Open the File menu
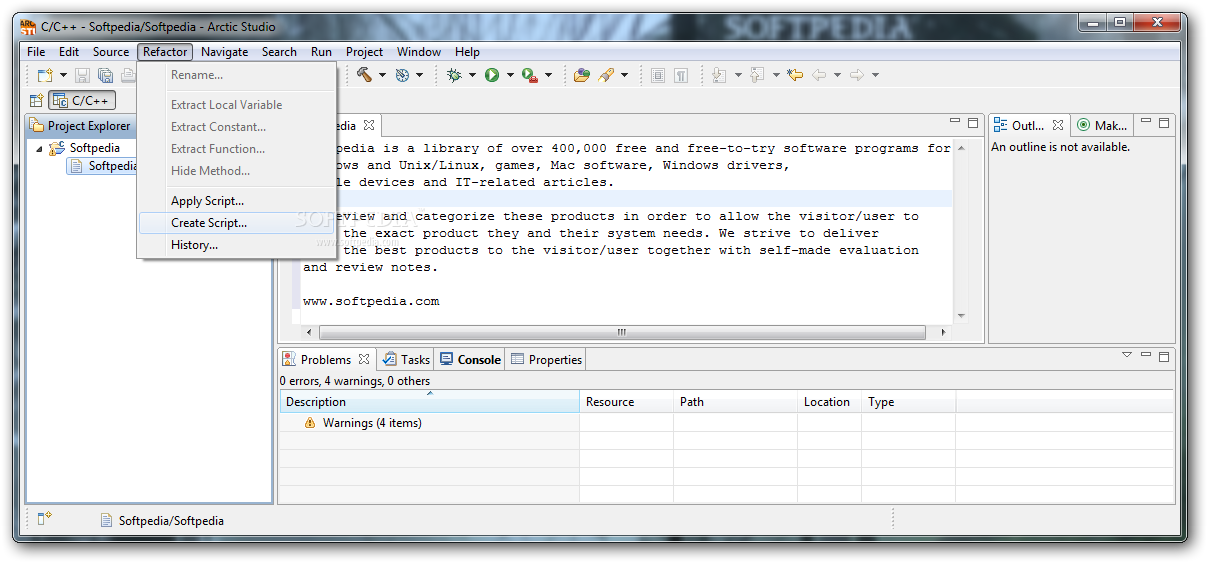 pos(36,52)
